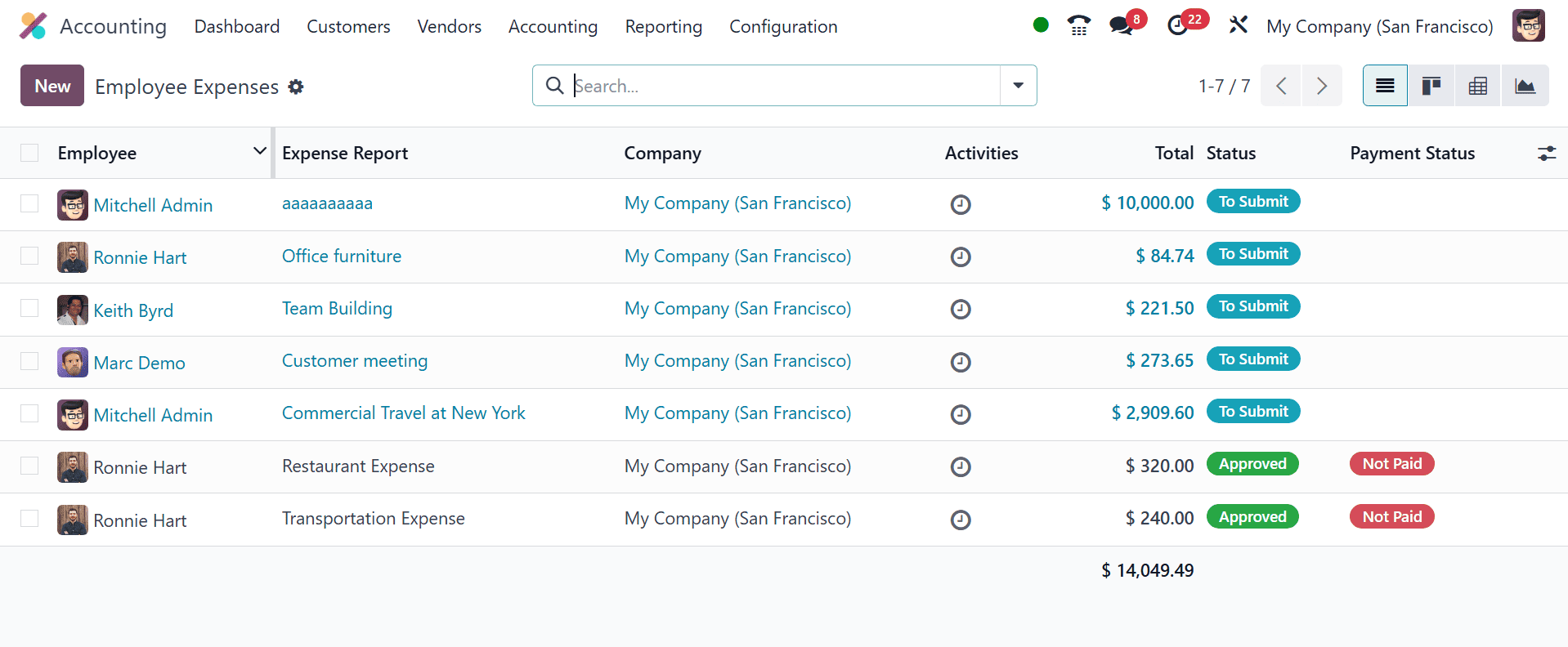Screen dimensions: 1568x647
Task: Open the VoIP phone icon
Action: click(1079, 26)
